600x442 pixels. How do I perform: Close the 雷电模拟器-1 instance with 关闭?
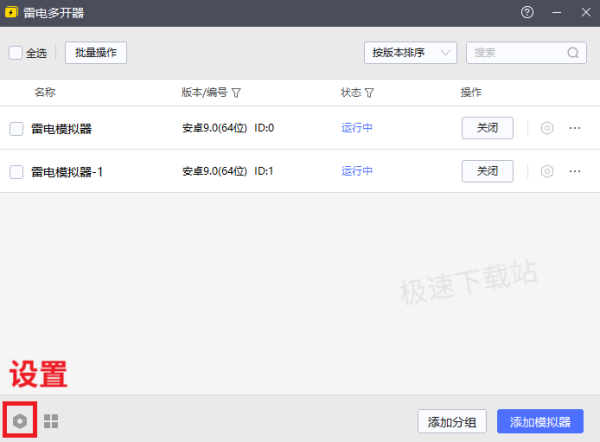pyautogui.click(x=487, y=171)
